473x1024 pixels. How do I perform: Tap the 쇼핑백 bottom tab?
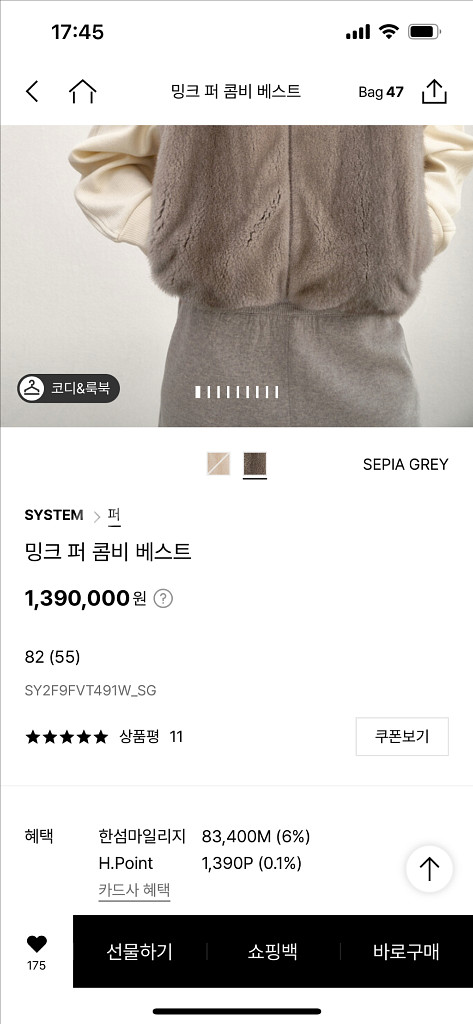273,952
